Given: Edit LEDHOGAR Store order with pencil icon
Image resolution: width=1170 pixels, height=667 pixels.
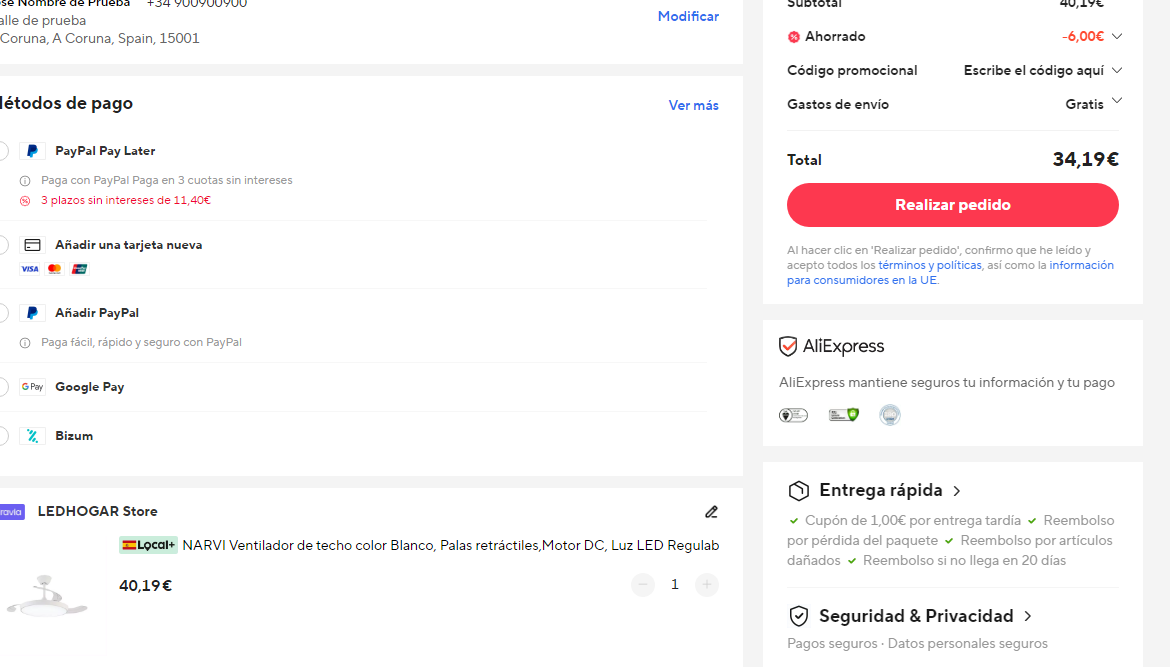Looking at the screenshot, I should 711,512.
